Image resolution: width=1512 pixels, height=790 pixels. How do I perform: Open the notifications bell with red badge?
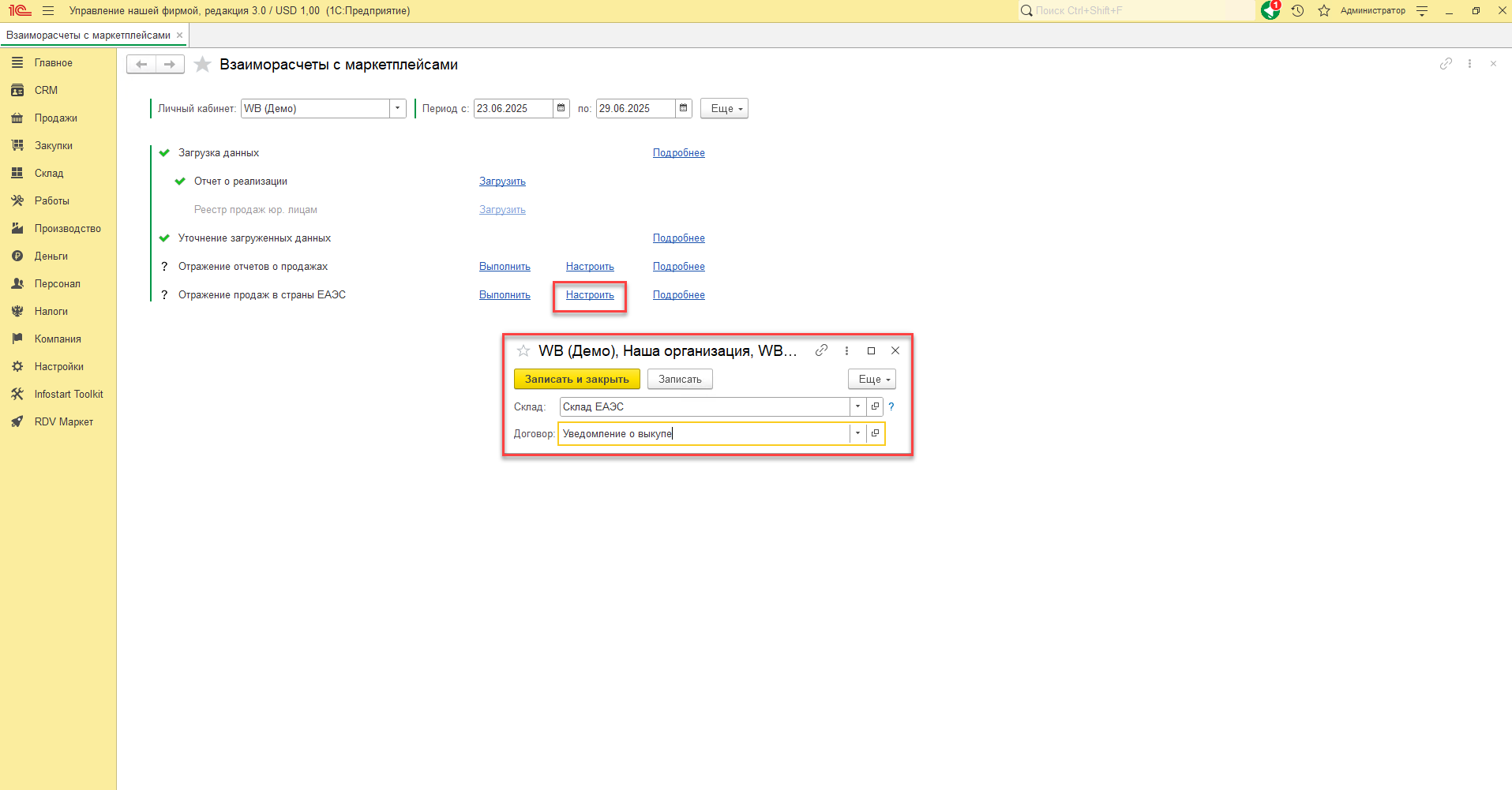tap(1270, 10)
